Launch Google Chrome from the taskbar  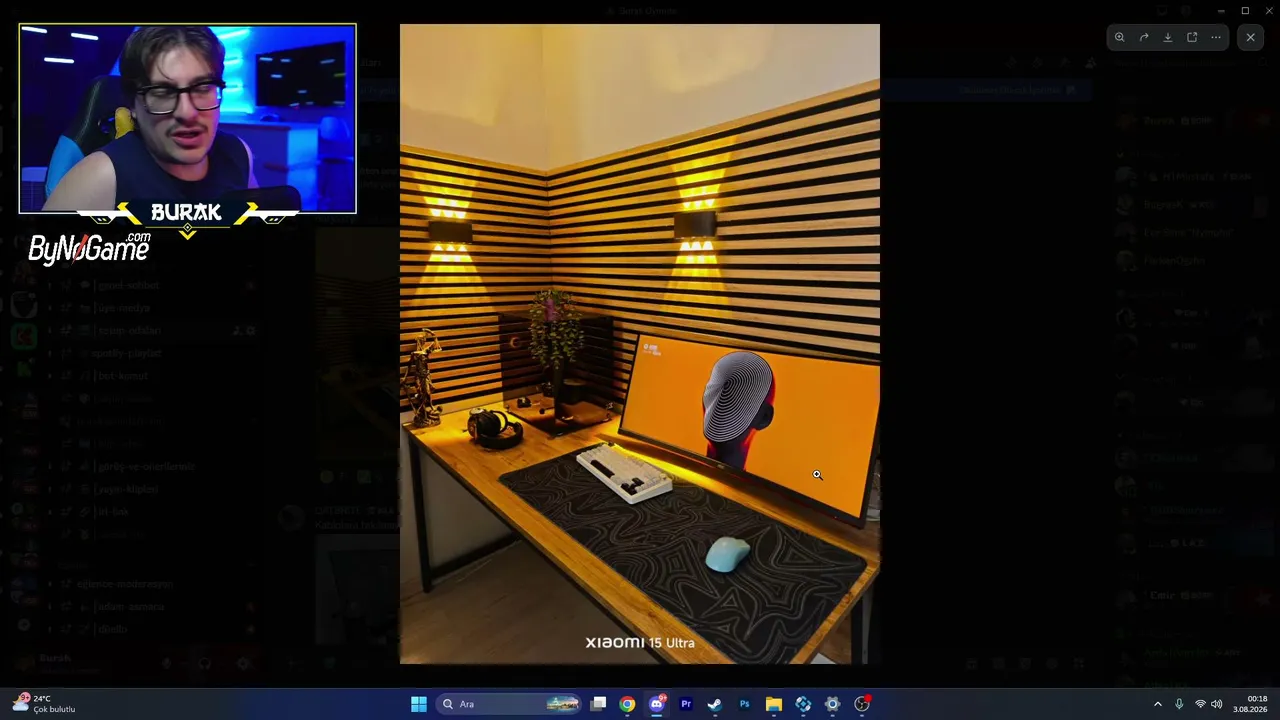click(627, 704)
